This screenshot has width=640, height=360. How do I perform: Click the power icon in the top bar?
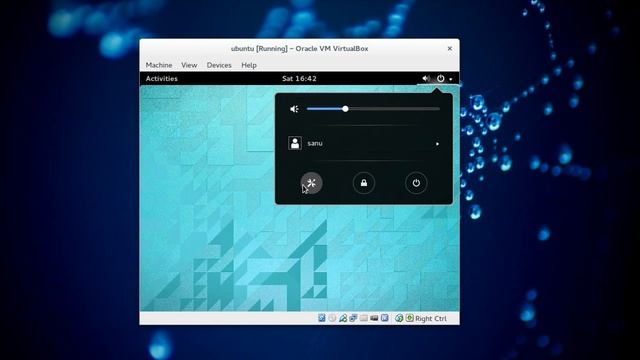point(440,78)
